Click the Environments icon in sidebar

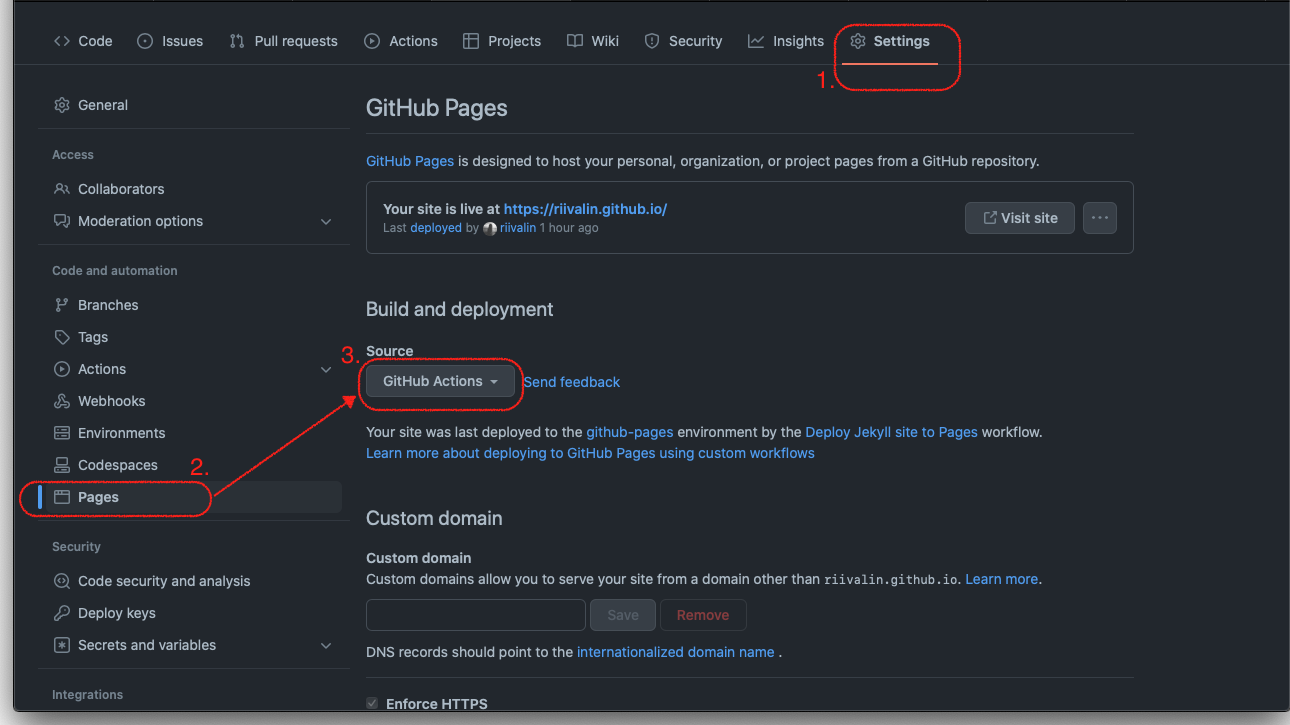(62, 433)
